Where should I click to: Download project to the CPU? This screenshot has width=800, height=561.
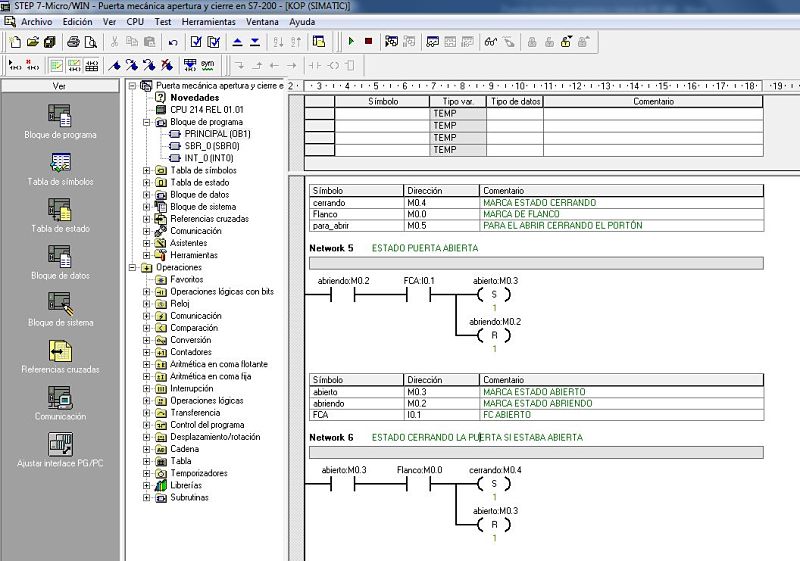click(x=255, y=42)
